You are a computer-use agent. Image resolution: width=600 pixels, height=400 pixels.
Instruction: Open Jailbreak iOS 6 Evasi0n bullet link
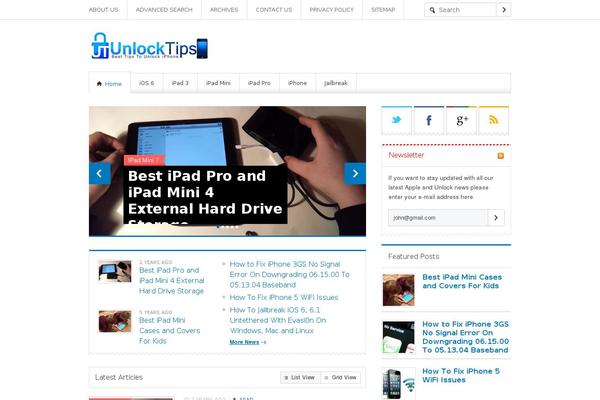click(278, 320)
